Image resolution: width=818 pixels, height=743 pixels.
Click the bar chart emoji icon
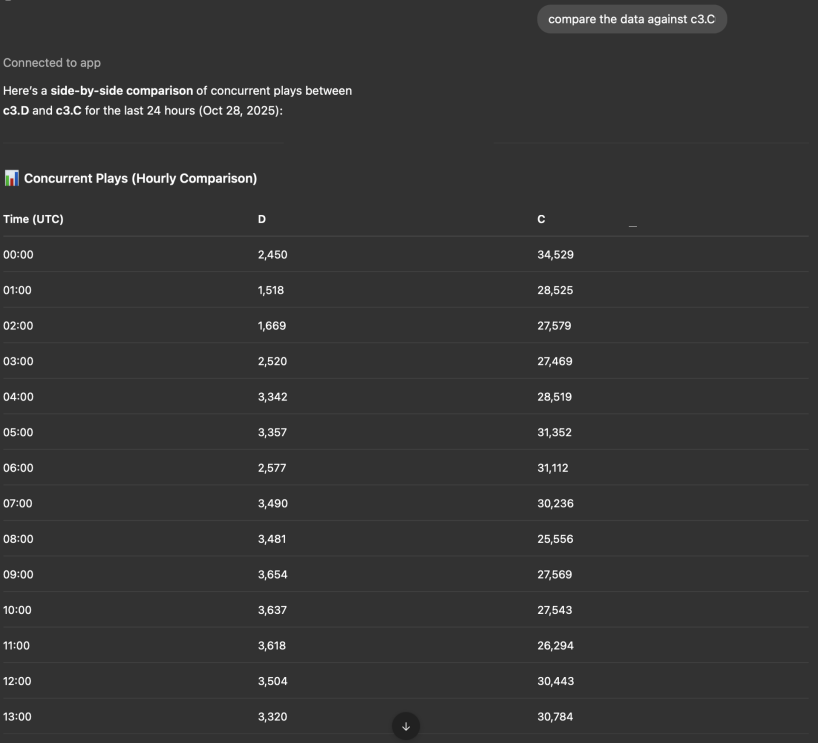point(11,179)
